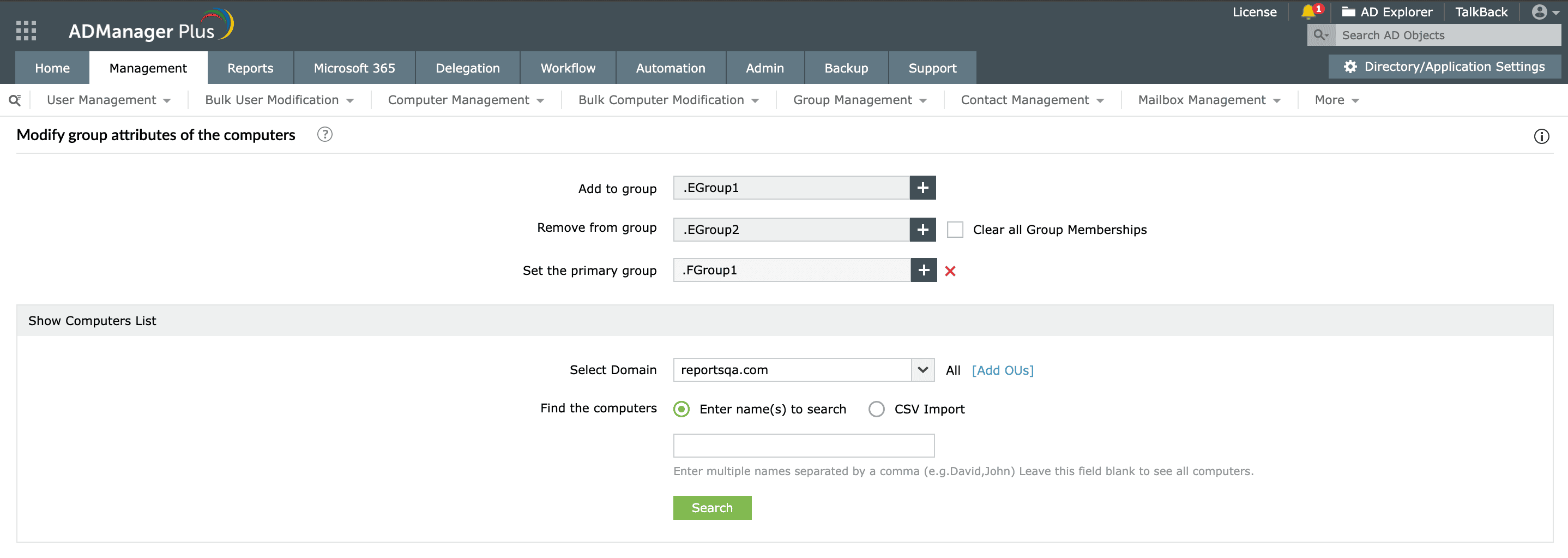Click the plus icon beside Add to group
Screen dimensions: 1568x558
922,188
